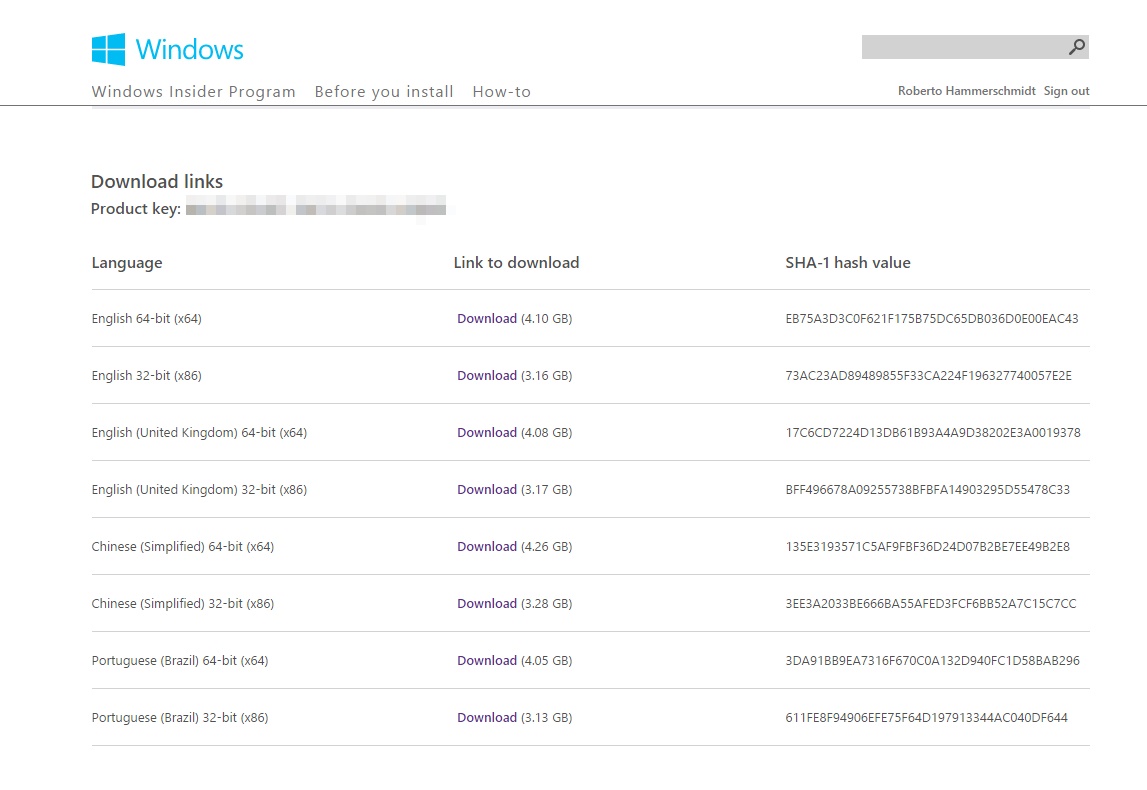Select Portuguese (Brazil) 64-bit (x64) label

180,661
